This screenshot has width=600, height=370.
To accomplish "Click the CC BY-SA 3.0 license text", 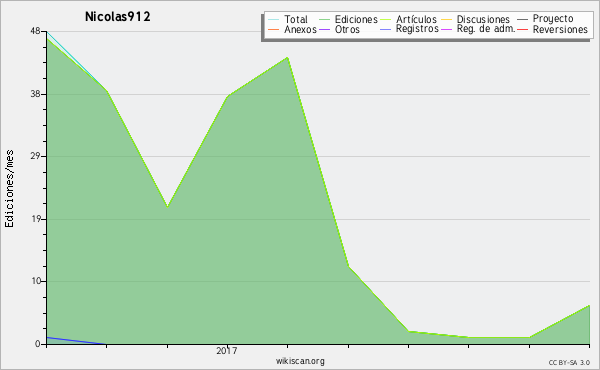I will click(x=569, y=363).
